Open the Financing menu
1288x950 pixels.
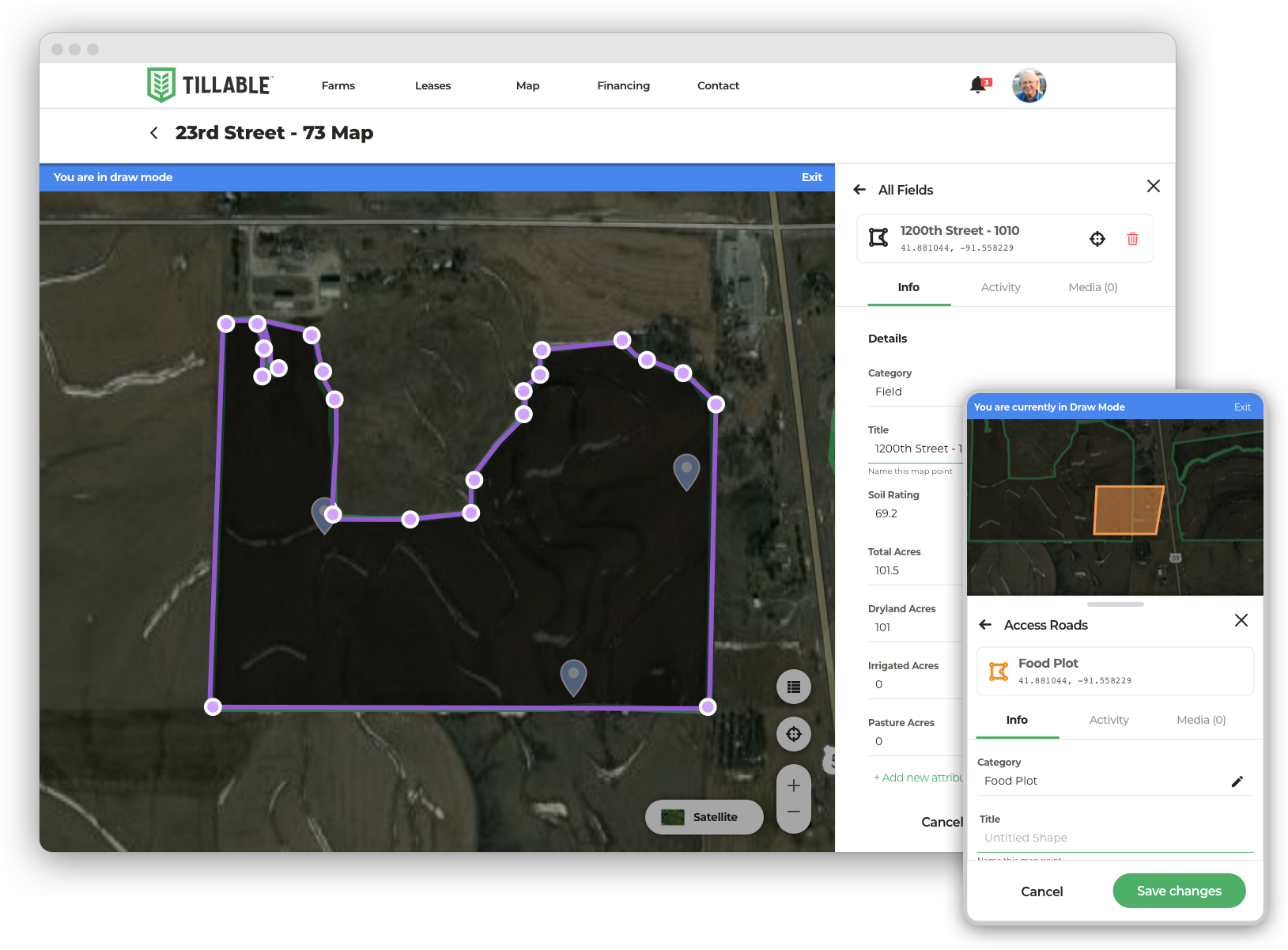[623, 85]
